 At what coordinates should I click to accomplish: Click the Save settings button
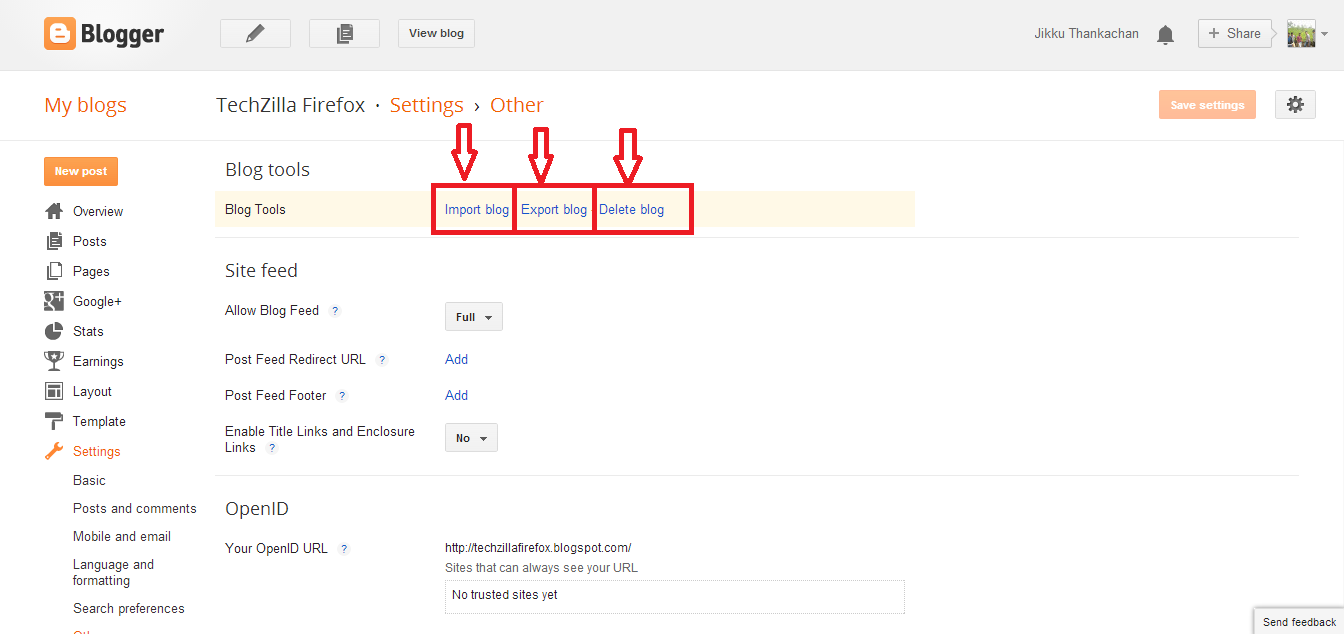point(1207,104)
